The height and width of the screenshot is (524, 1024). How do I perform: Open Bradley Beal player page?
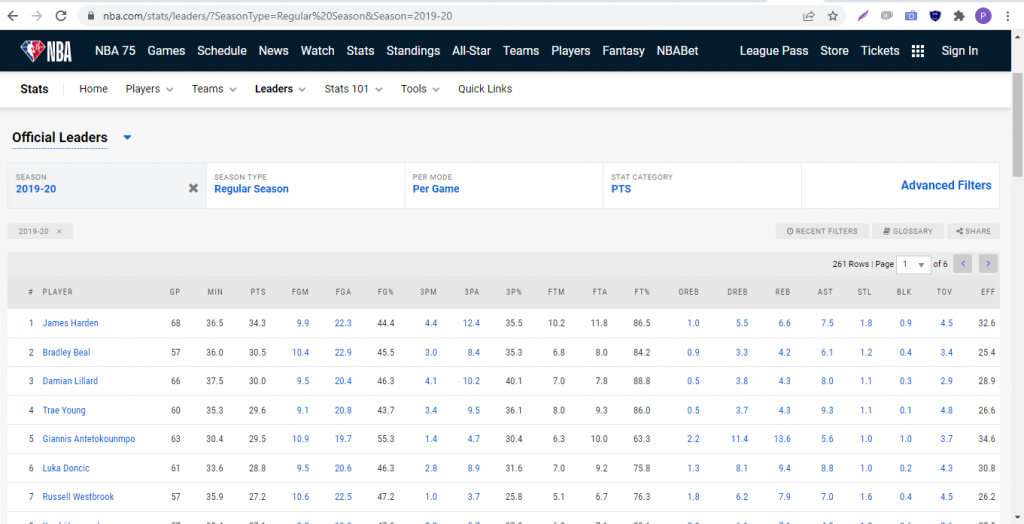pos(67,352)
